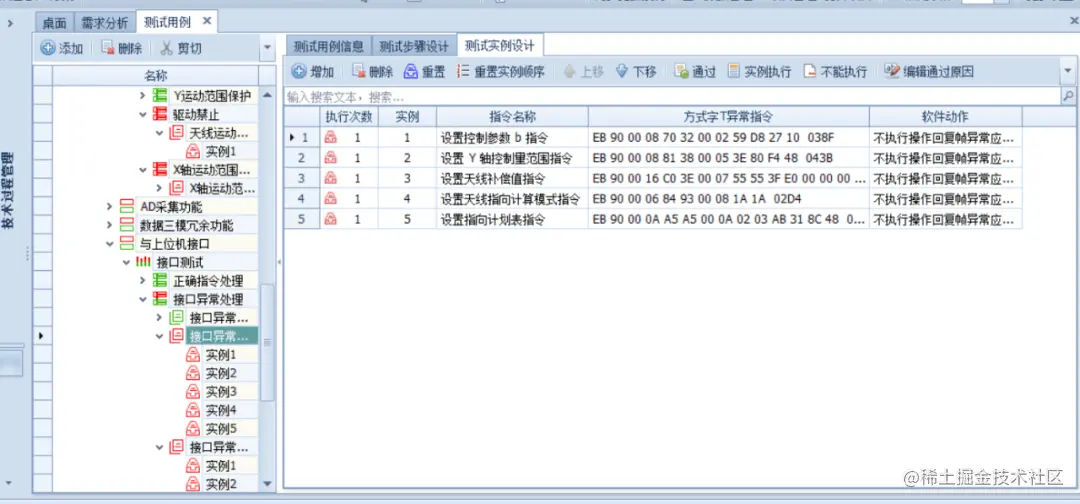Click the red icon beside 驱动禁止
Image resolution: width=1080 pixels, height=504 pixels.
(160, 114)
